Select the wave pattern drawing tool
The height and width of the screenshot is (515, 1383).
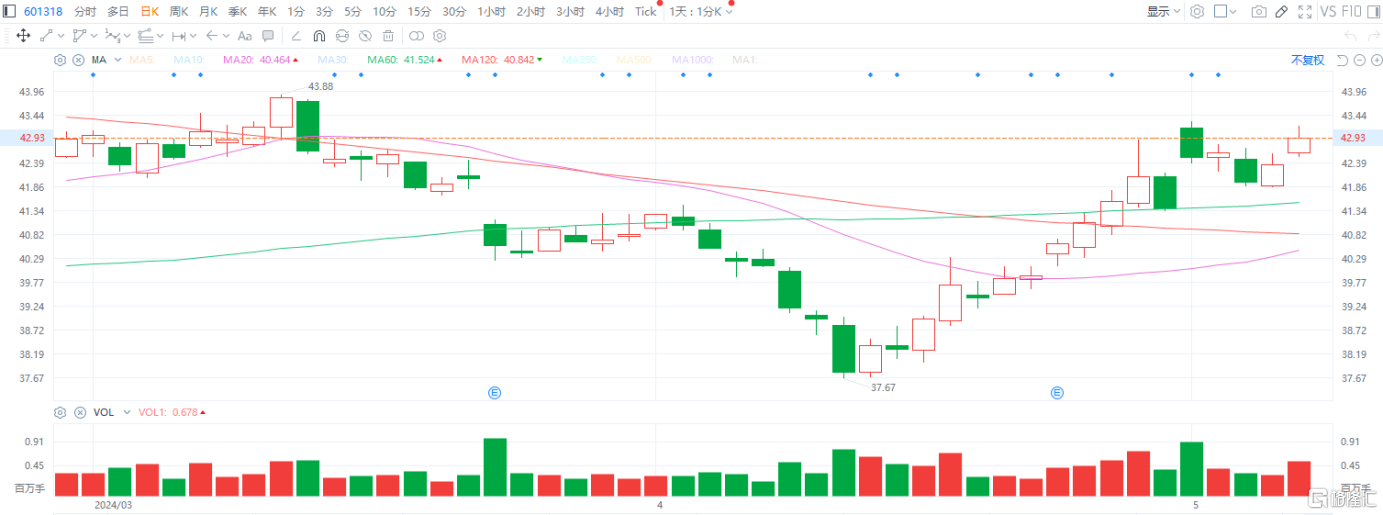tap(113, 36)
